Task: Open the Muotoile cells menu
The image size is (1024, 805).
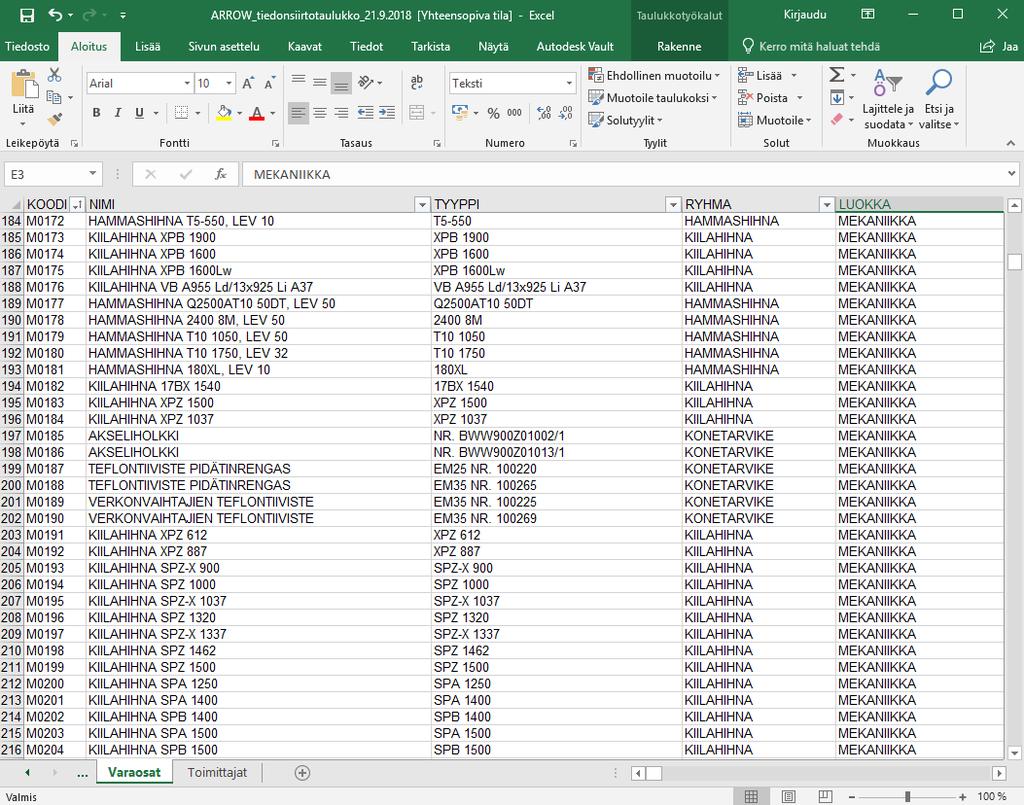Action: point(774,120)
